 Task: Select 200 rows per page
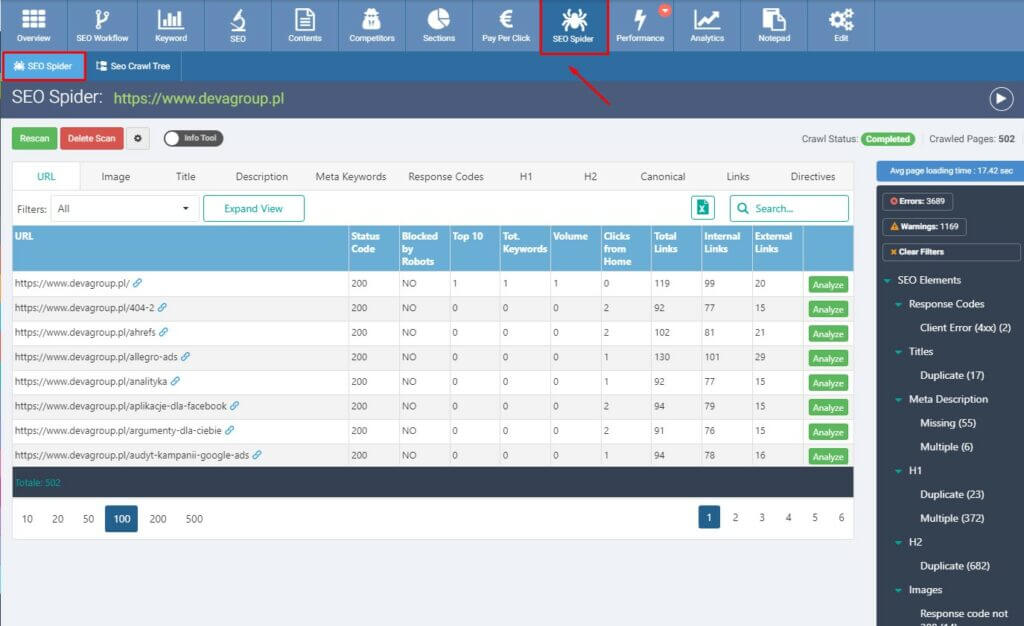(158, 519)
